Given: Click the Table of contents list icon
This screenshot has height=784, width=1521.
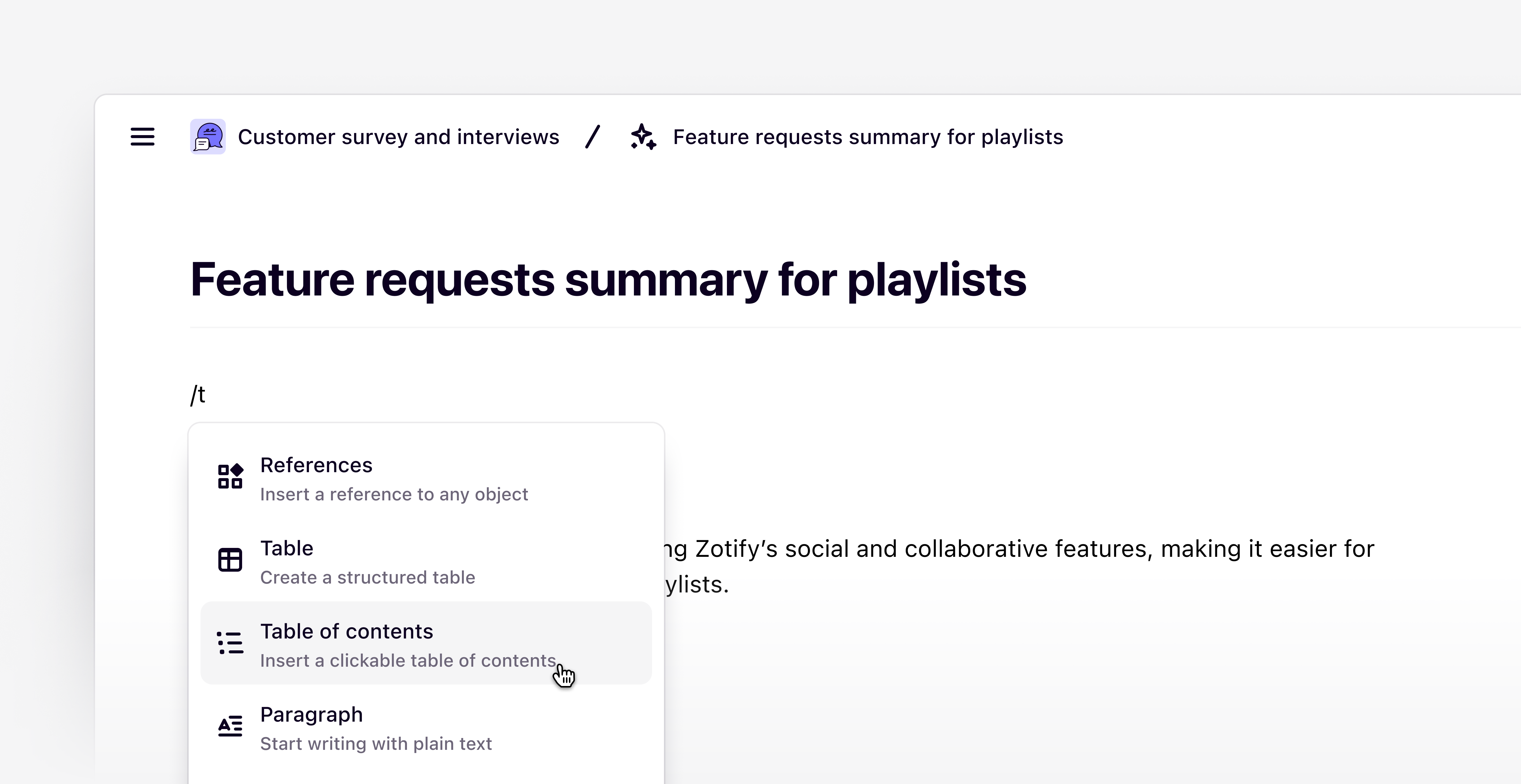Looking at the screenshot, I should (x=230, y=643).
